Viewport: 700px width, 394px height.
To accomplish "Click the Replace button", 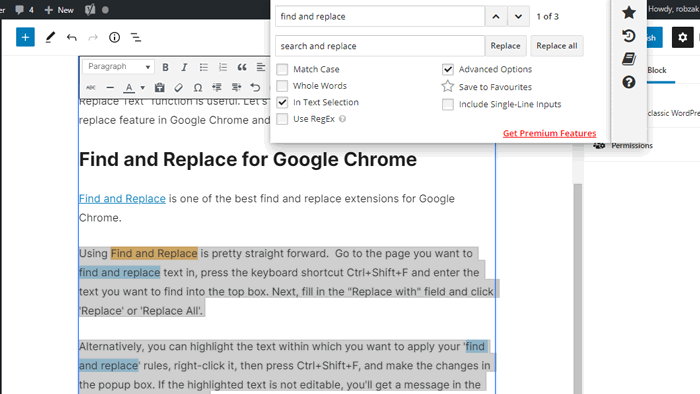I will pos(505,46).
